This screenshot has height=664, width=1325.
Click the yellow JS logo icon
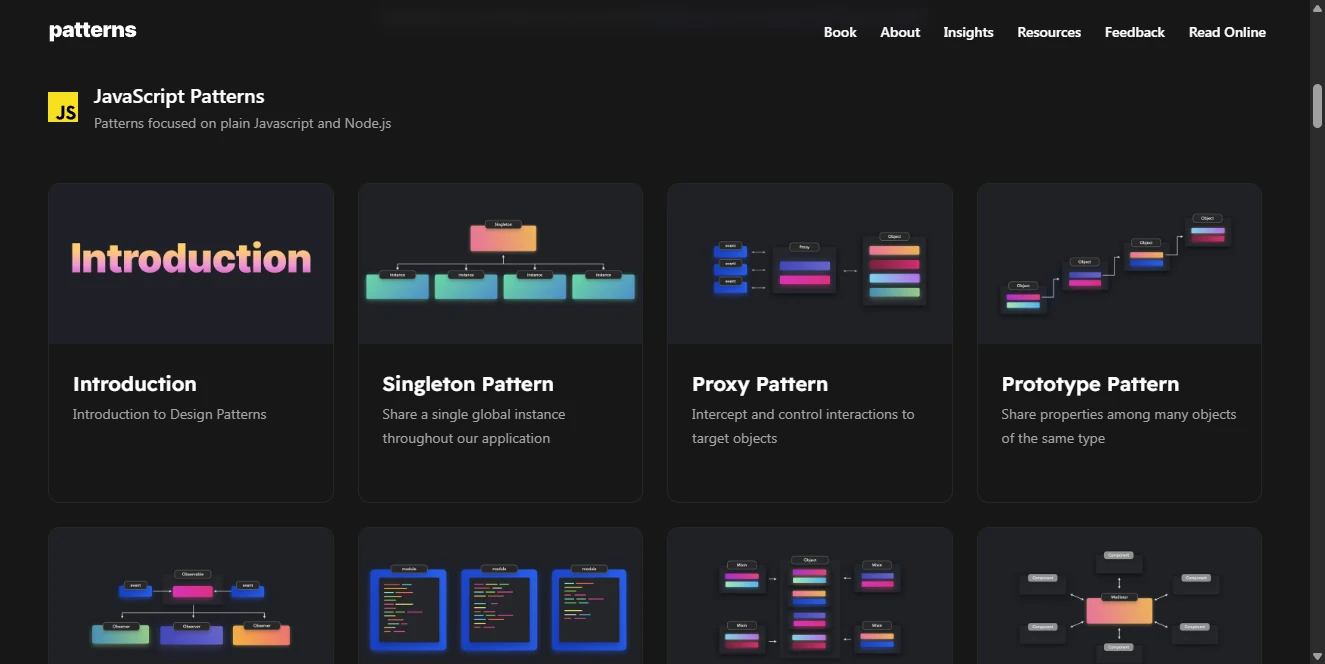[x=63, y=107]
